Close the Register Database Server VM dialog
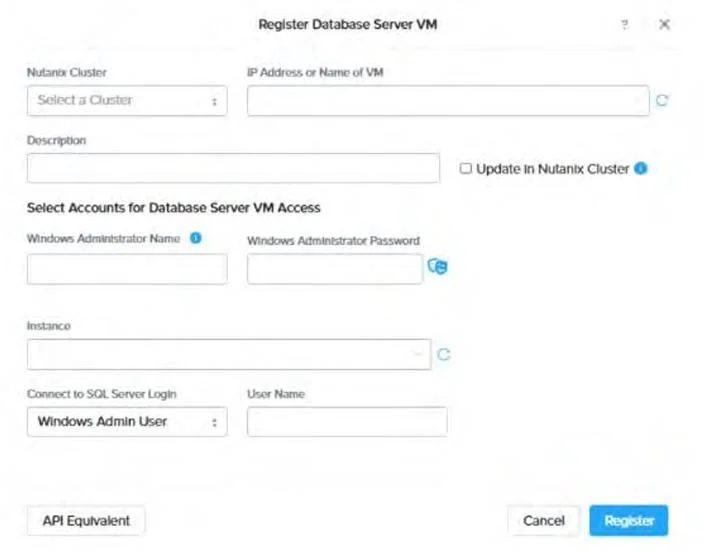 (x=664, y=24)
